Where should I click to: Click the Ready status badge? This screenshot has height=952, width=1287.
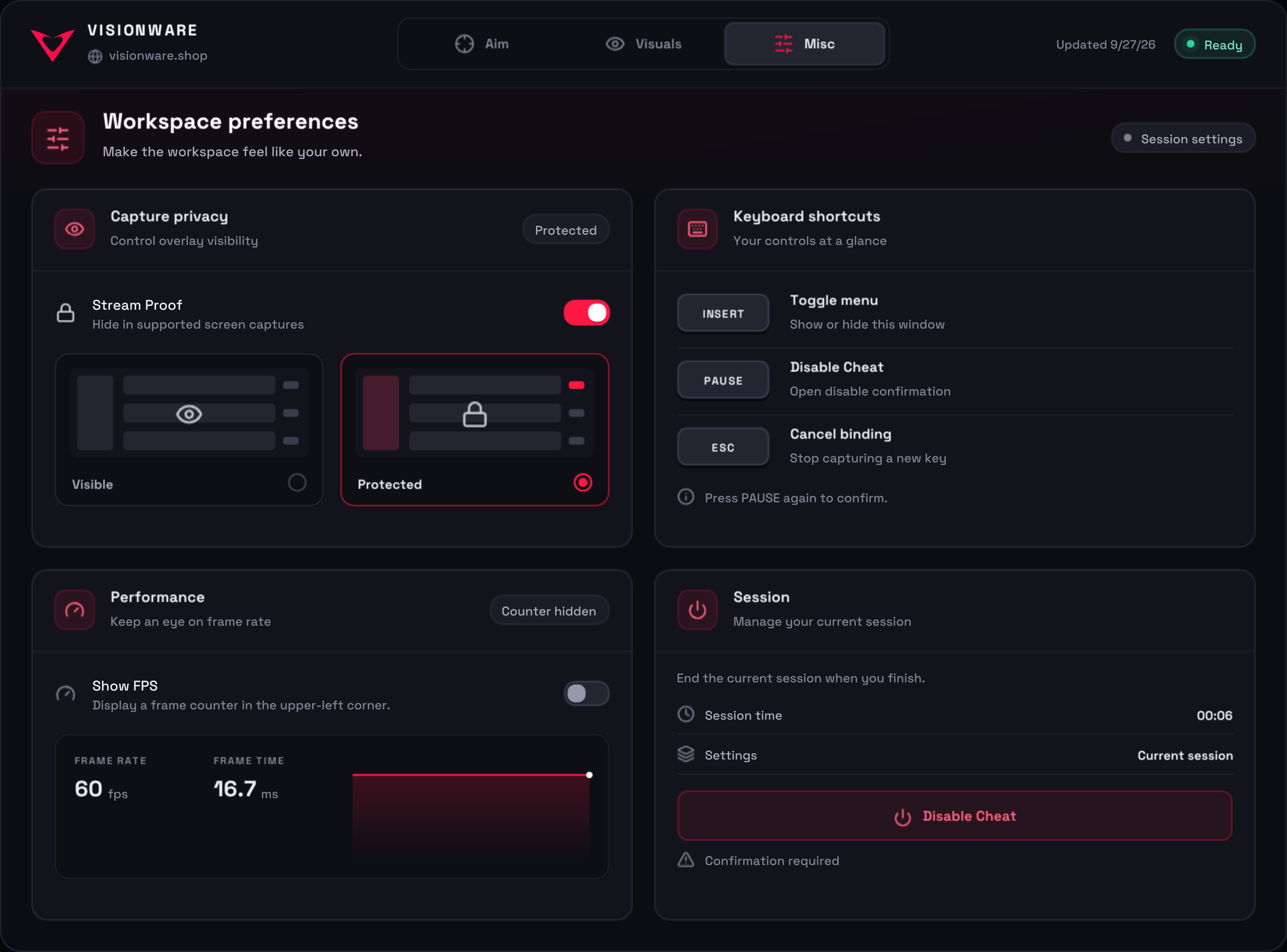[1215, 44]
